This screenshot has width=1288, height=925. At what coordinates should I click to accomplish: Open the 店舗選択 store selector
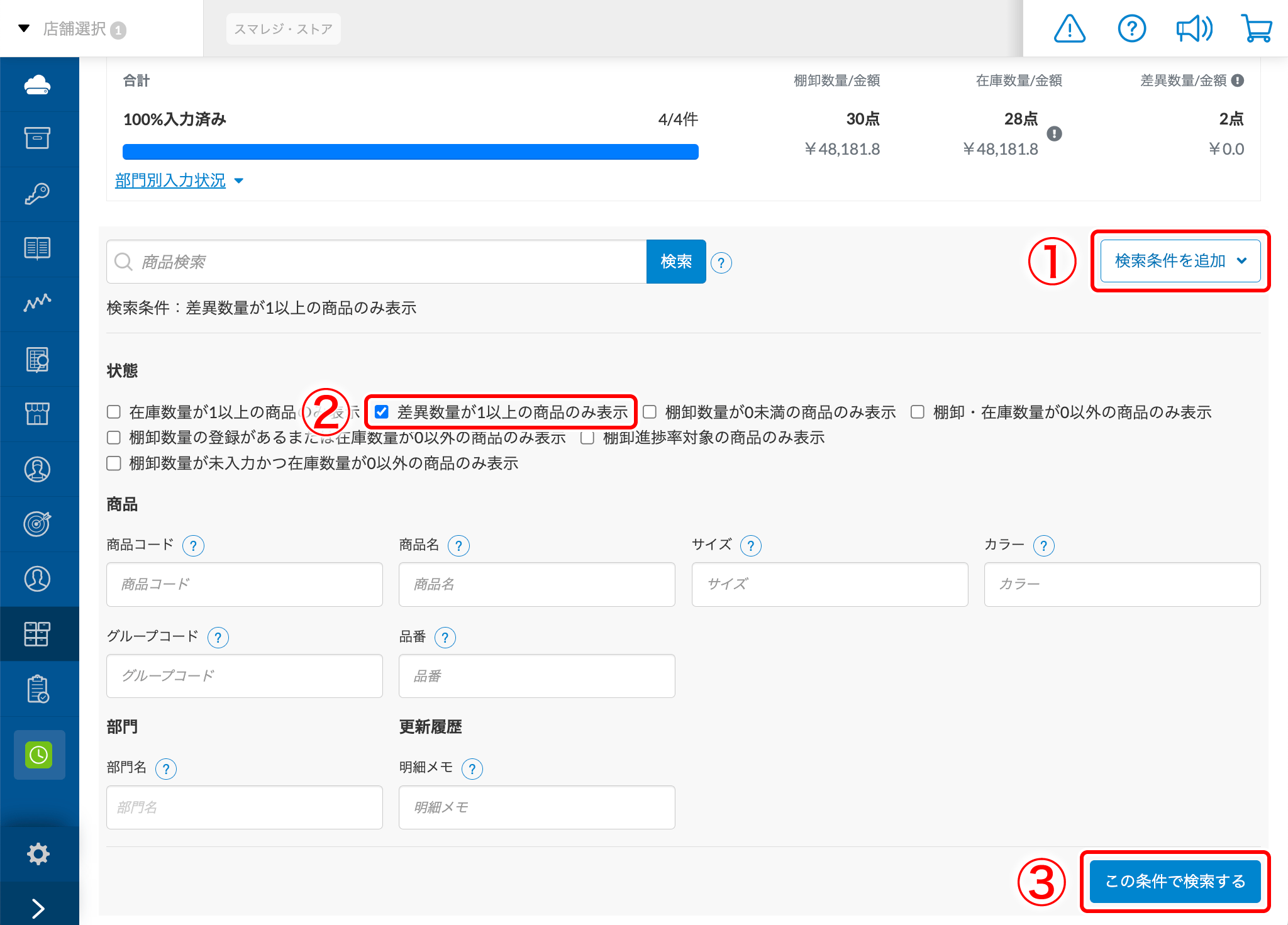tap(74, 28)
